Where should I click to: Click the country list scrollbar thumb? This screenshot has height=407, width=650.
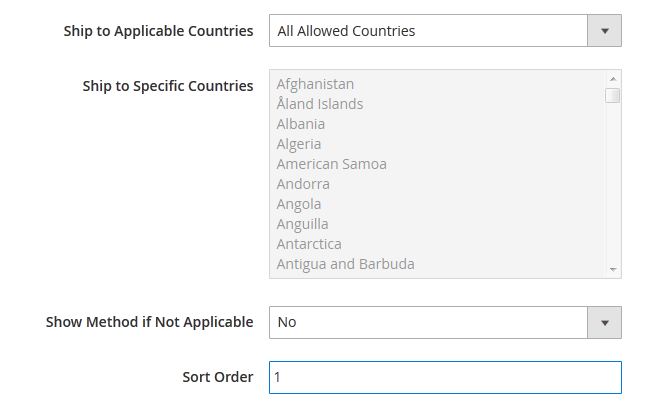click(x=613, y=95)
